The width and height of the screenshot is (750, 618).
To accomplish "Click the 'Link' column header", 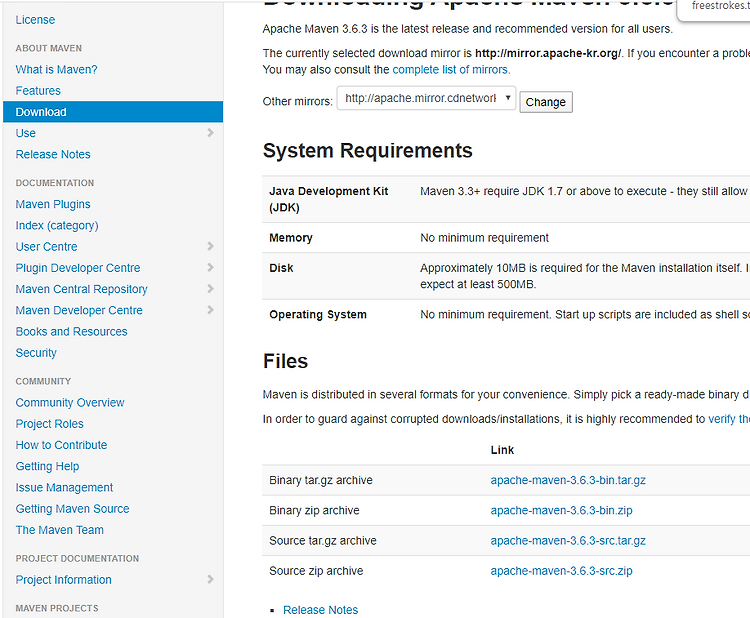I will (502, 450).
